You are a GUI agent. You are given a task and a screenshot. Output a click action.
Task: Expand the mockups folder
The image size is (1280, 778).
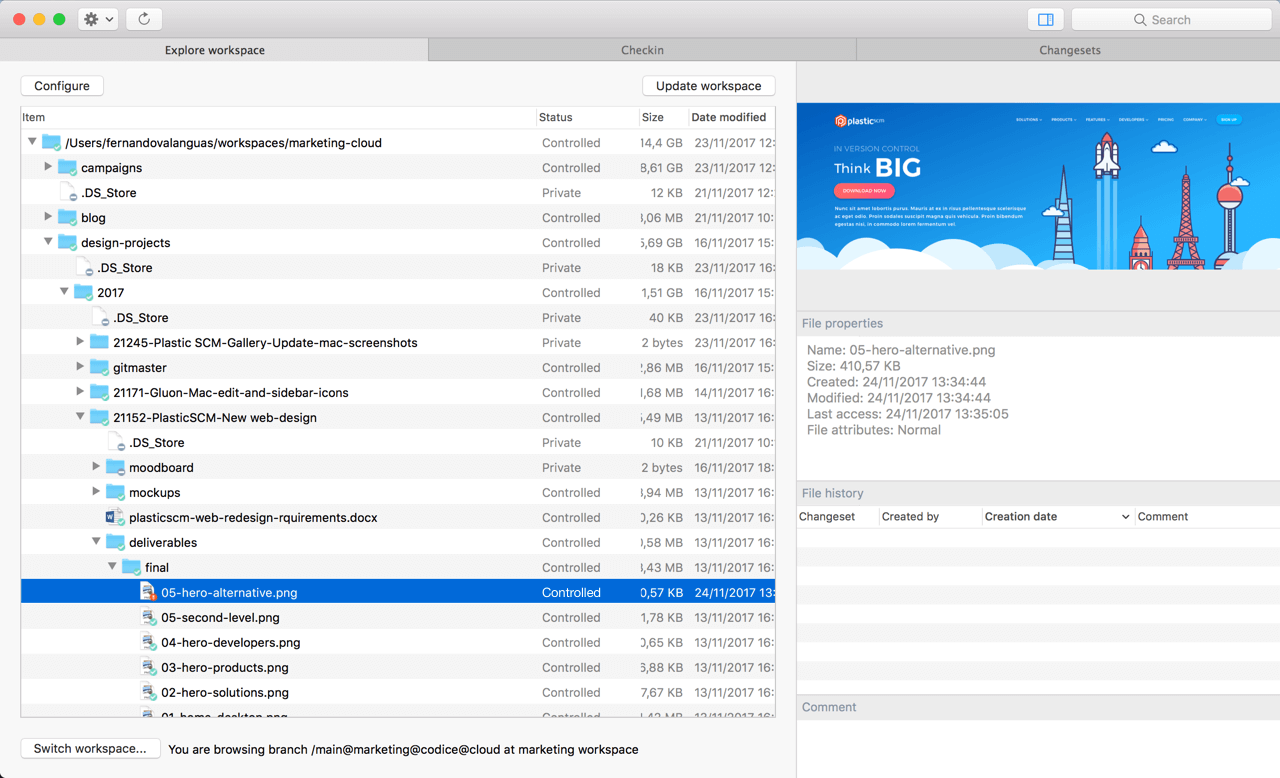click(x=96, y=492)
